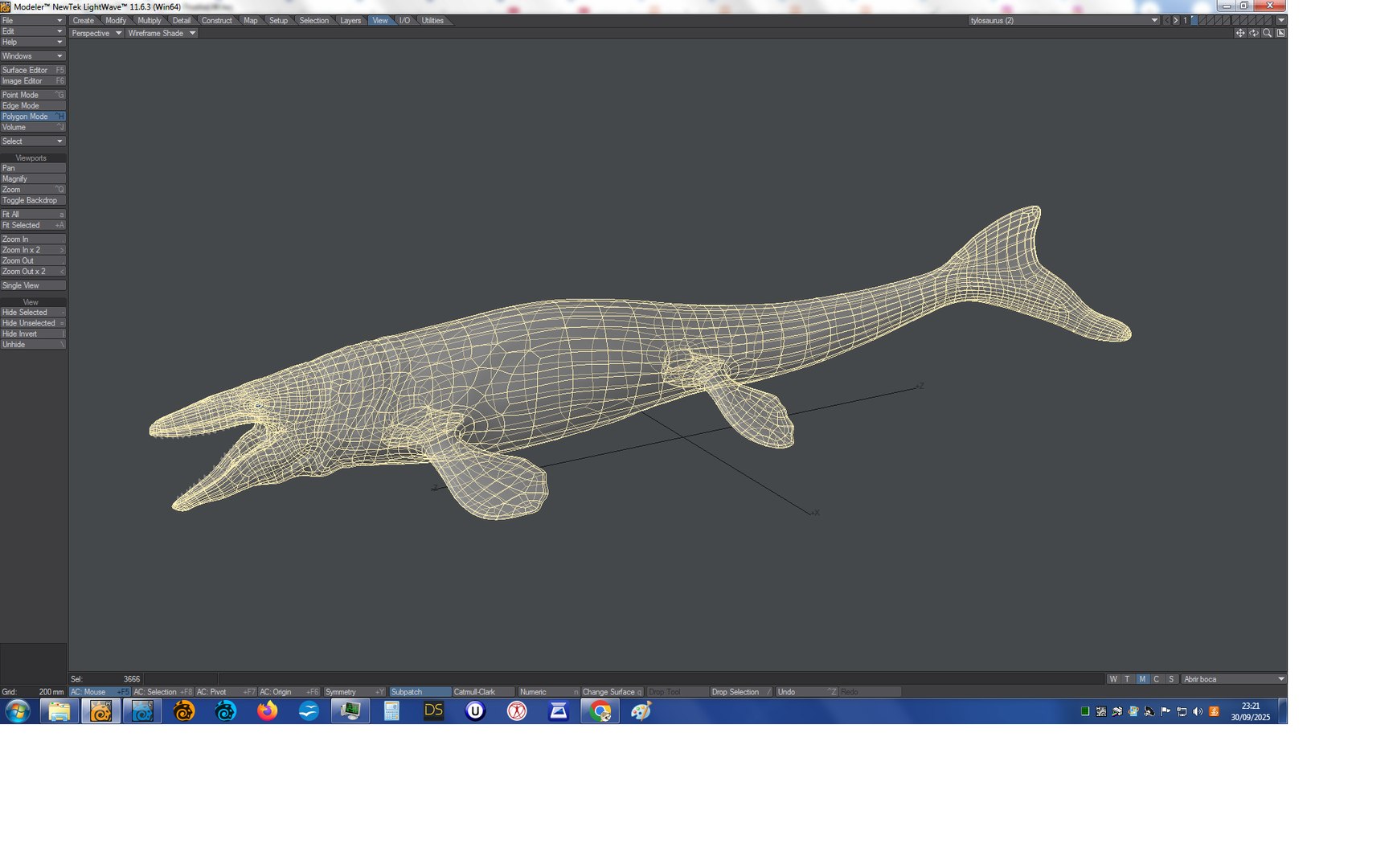Screen dimensions: 1389x868
Task: Select AC: Pivot action center mode
Action: pyautogui.click(x=226, y=692)
